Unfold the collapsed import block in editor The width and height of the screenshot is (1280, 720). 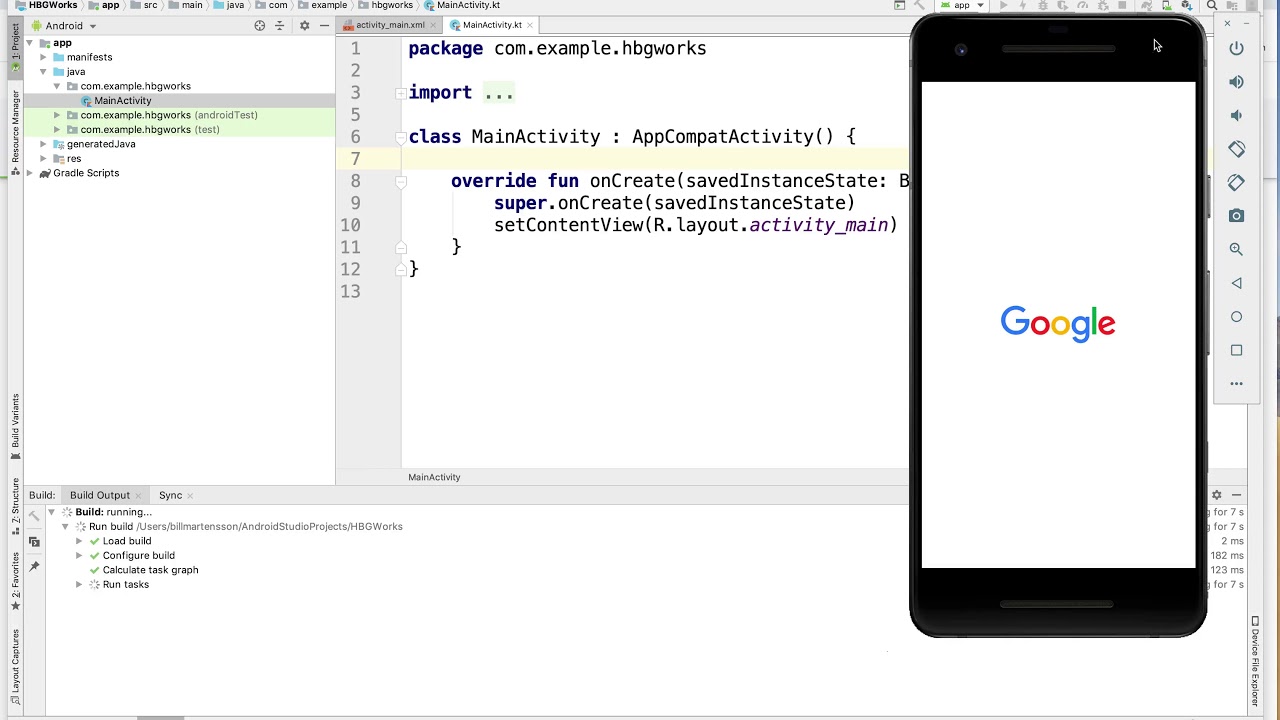pyautogui.click(x=401, y=93)
